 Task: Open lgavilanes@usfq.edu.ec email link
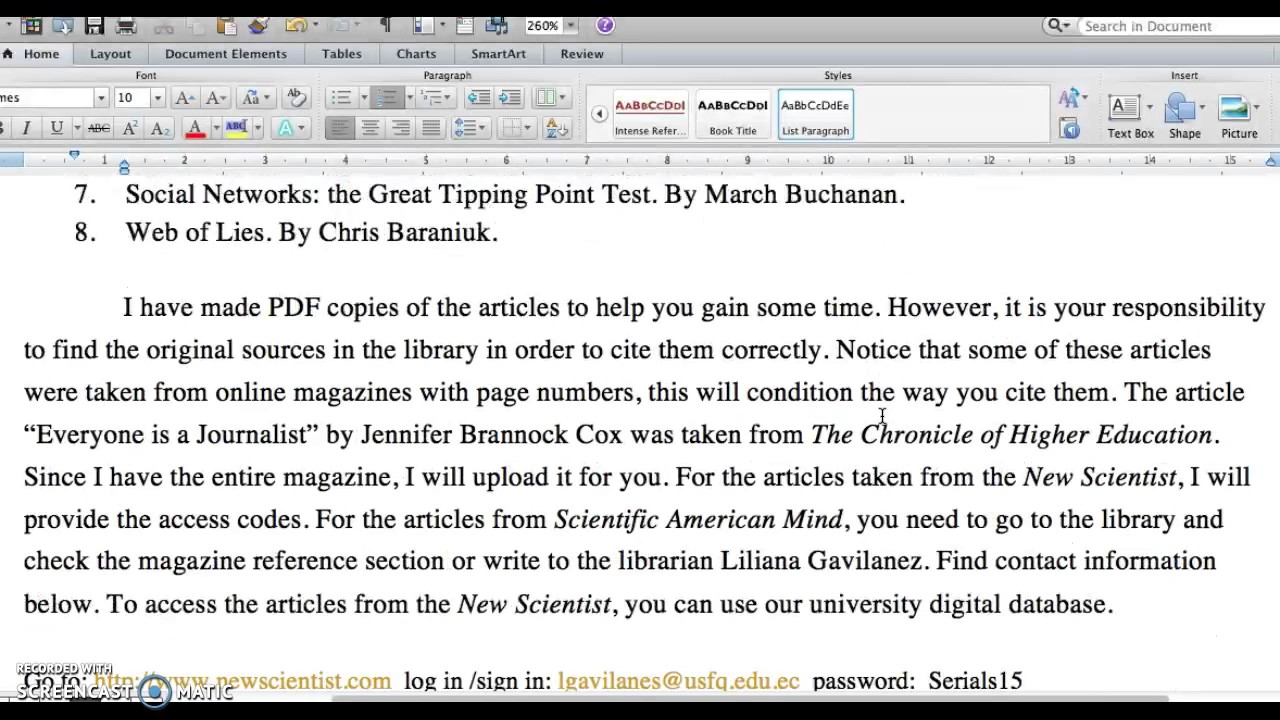pos(679,681)
